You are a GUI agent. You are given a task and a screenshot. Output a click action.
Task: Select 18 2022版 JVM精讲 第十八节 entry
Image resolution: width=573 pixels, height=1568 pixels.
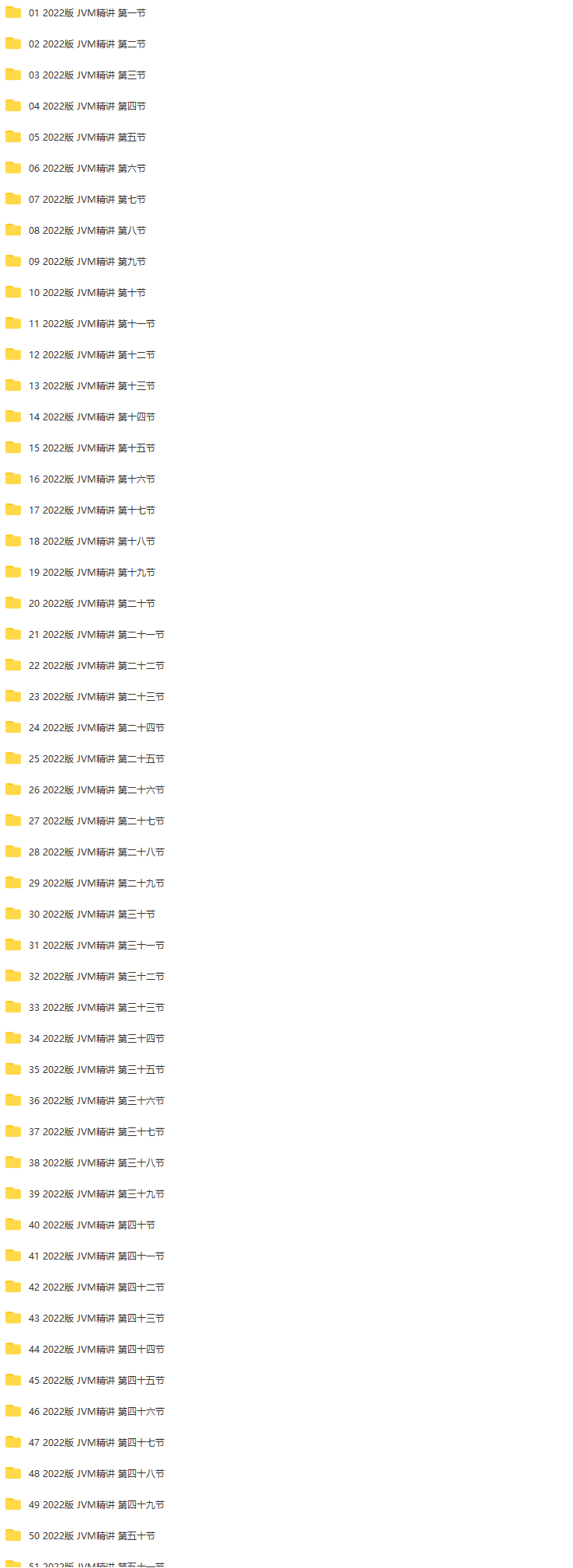coord(92,542)
